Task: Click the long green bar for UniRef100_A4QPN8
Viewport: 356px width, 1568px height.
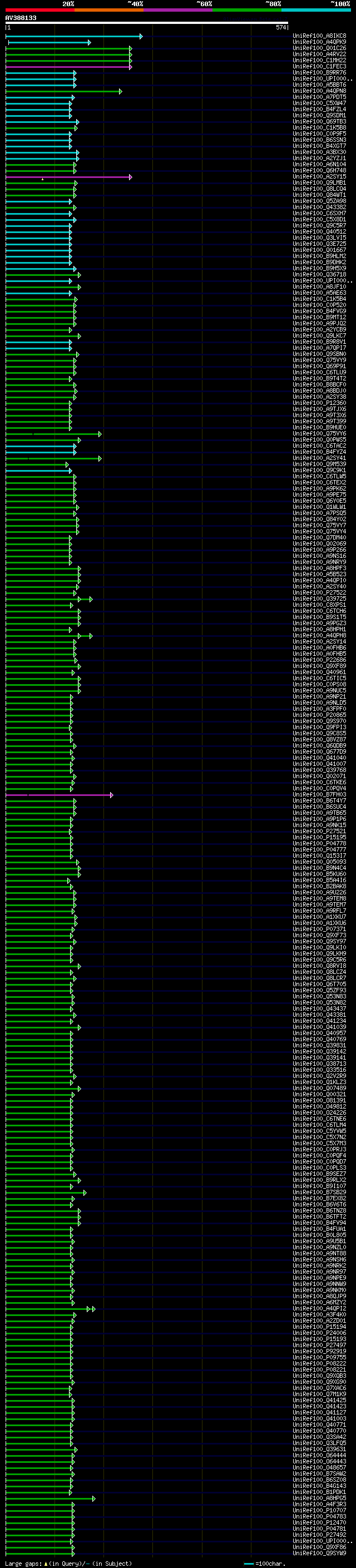Action: click(x=63, y=91)
